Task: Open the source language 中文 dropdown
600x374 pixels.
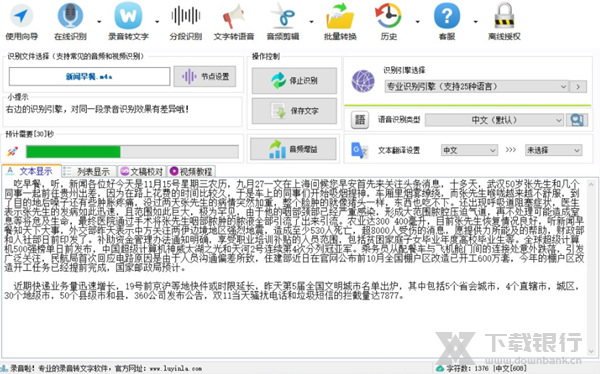Action: click(x=469, y=150)
